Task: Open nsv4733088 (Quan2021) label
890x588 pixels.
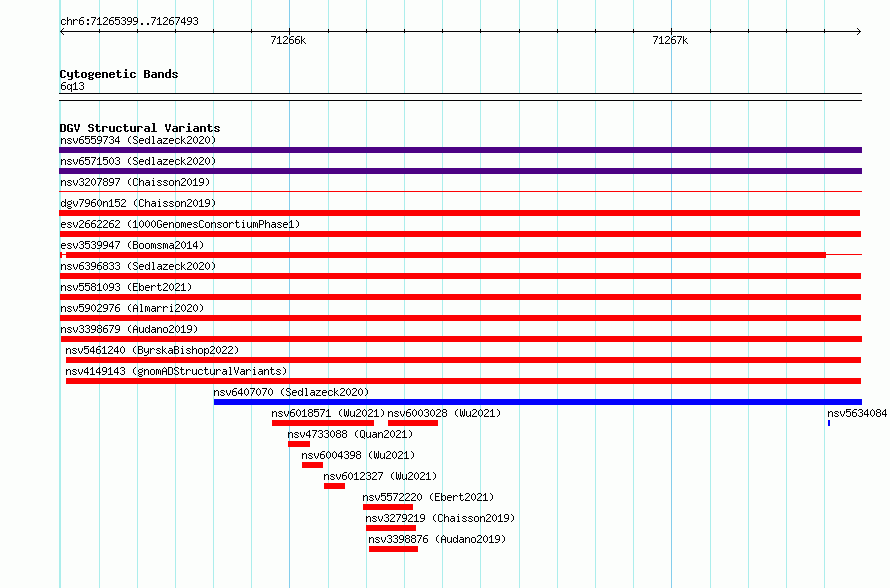Action: pos(350,434)
